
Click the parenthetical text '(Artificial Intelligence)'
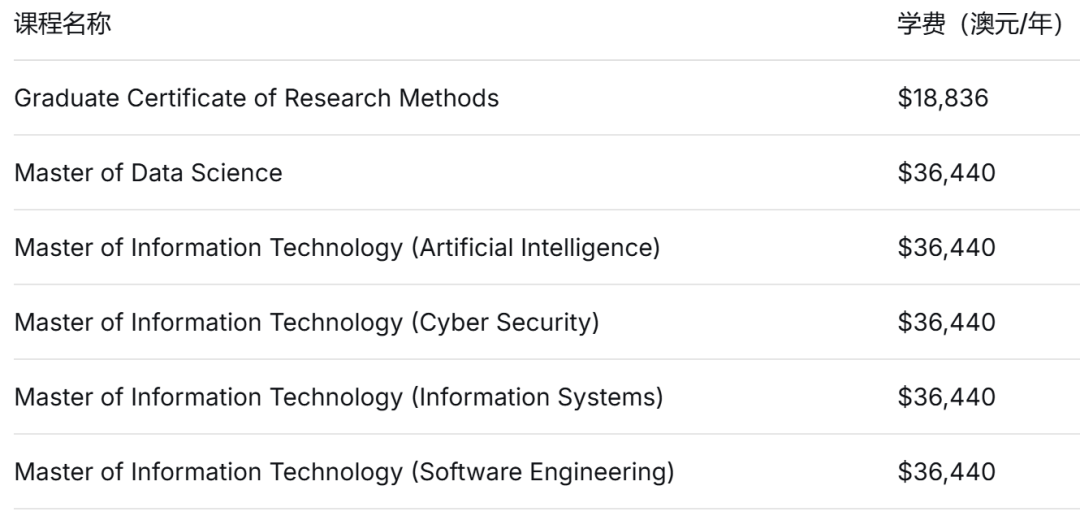pos(535,248)
